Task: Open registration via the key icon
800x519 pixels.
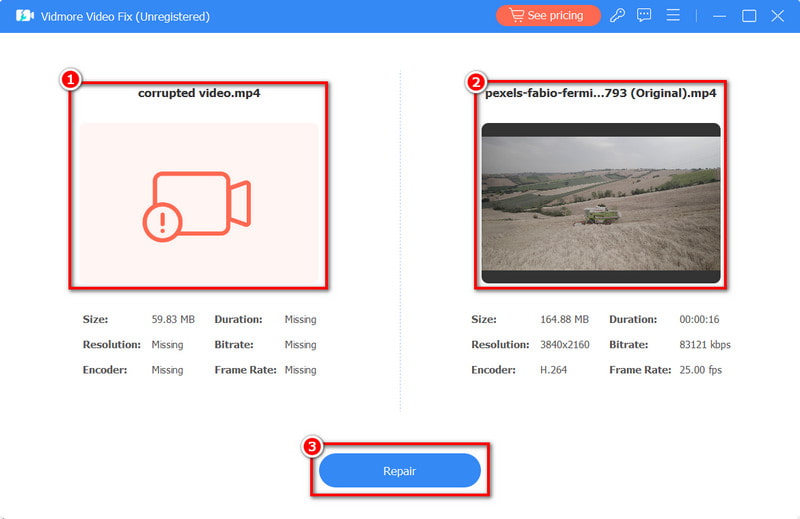Action: 619,16
